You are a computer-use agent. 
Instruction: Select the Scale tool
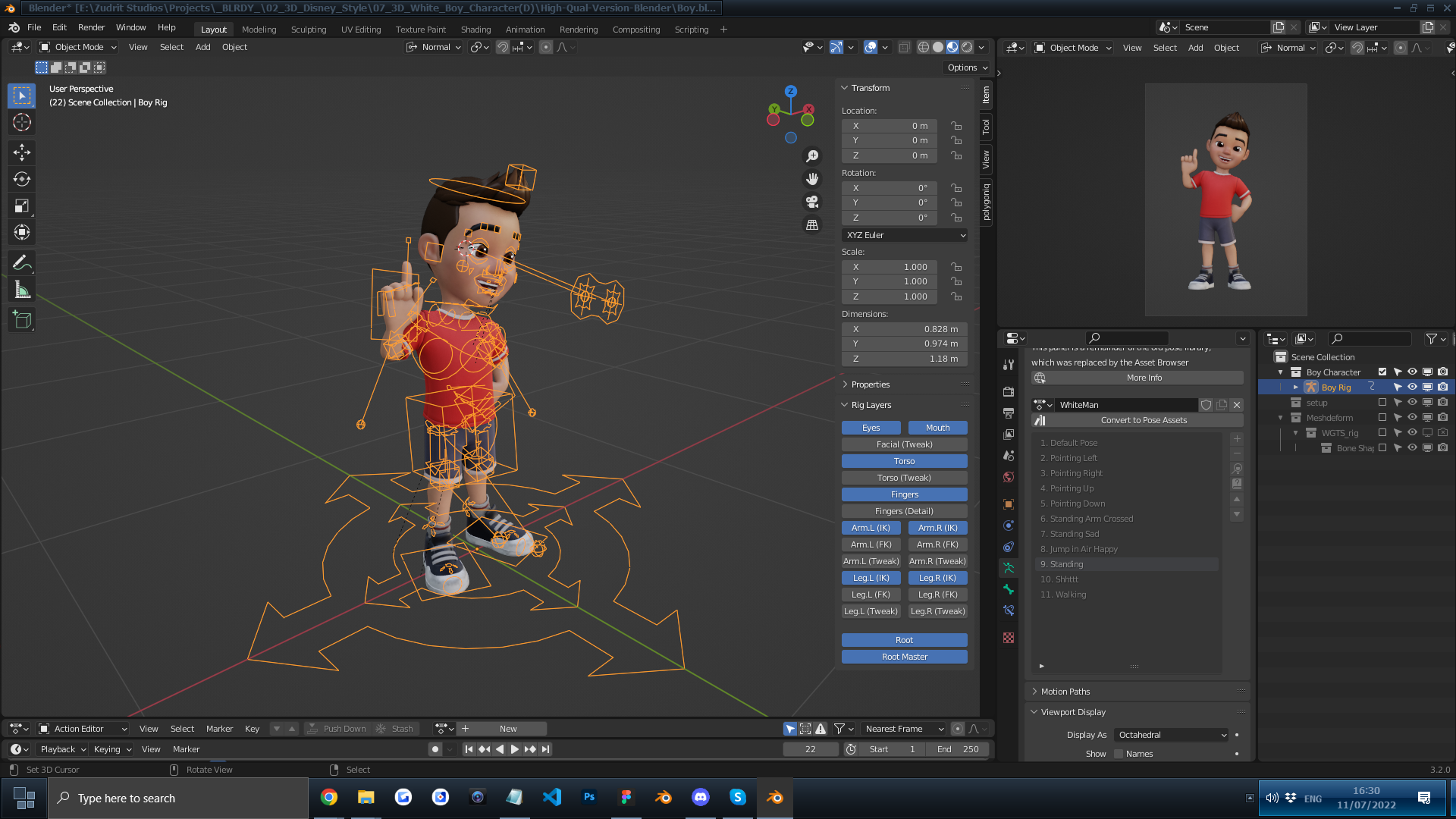[21, 206]
